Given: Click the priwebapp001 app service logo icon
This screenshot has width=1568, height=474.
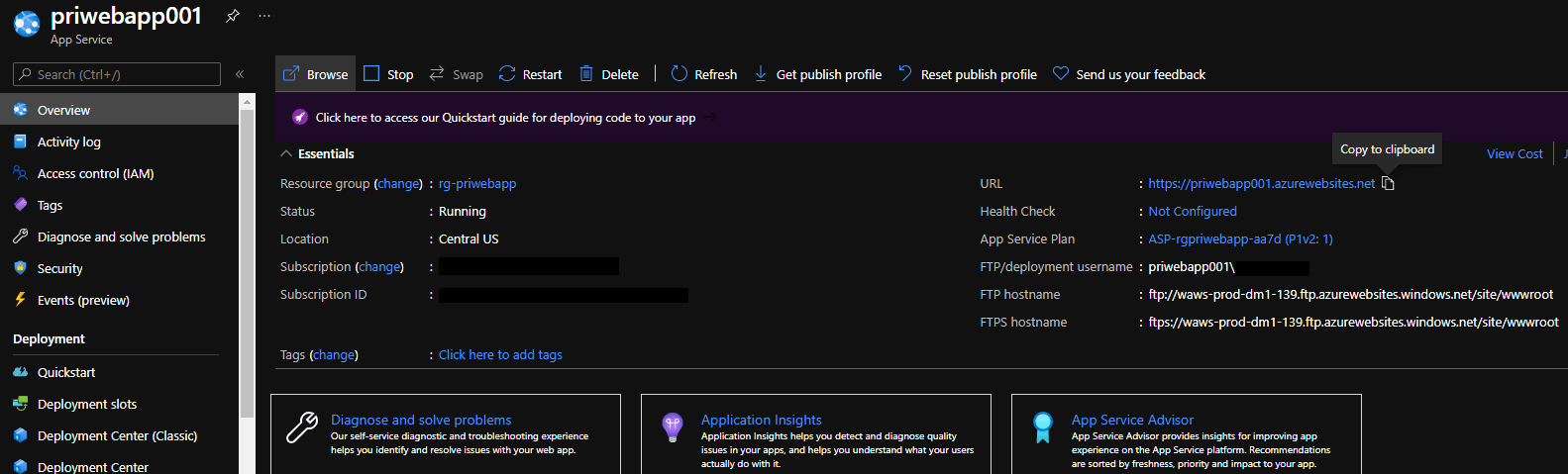Looking at the screenshot, I should coord(27,23).
